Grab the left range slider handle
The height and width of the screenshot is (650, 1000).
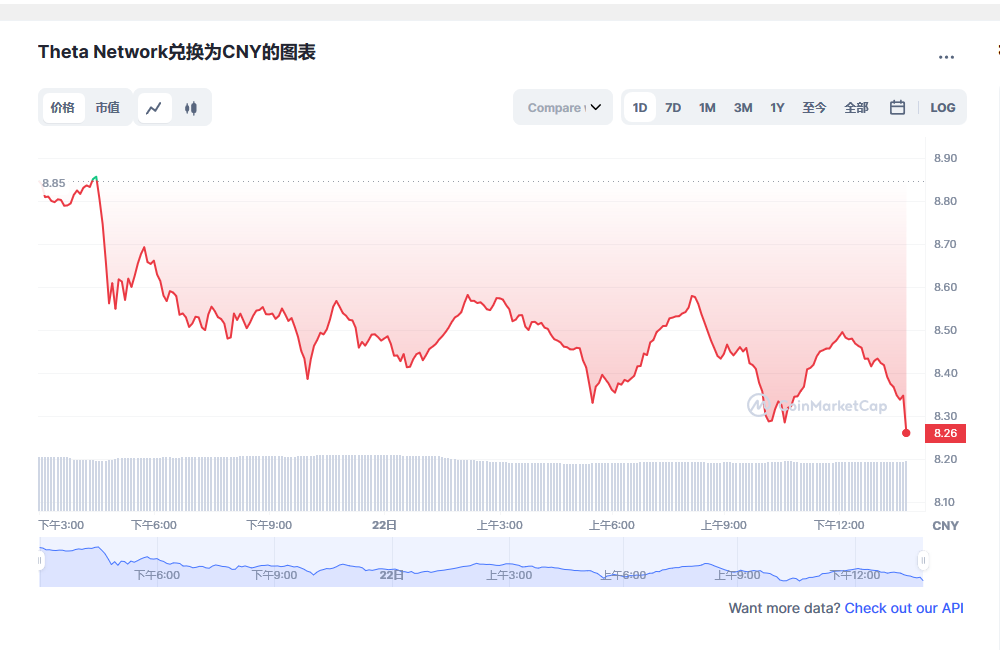pos(40,561)
